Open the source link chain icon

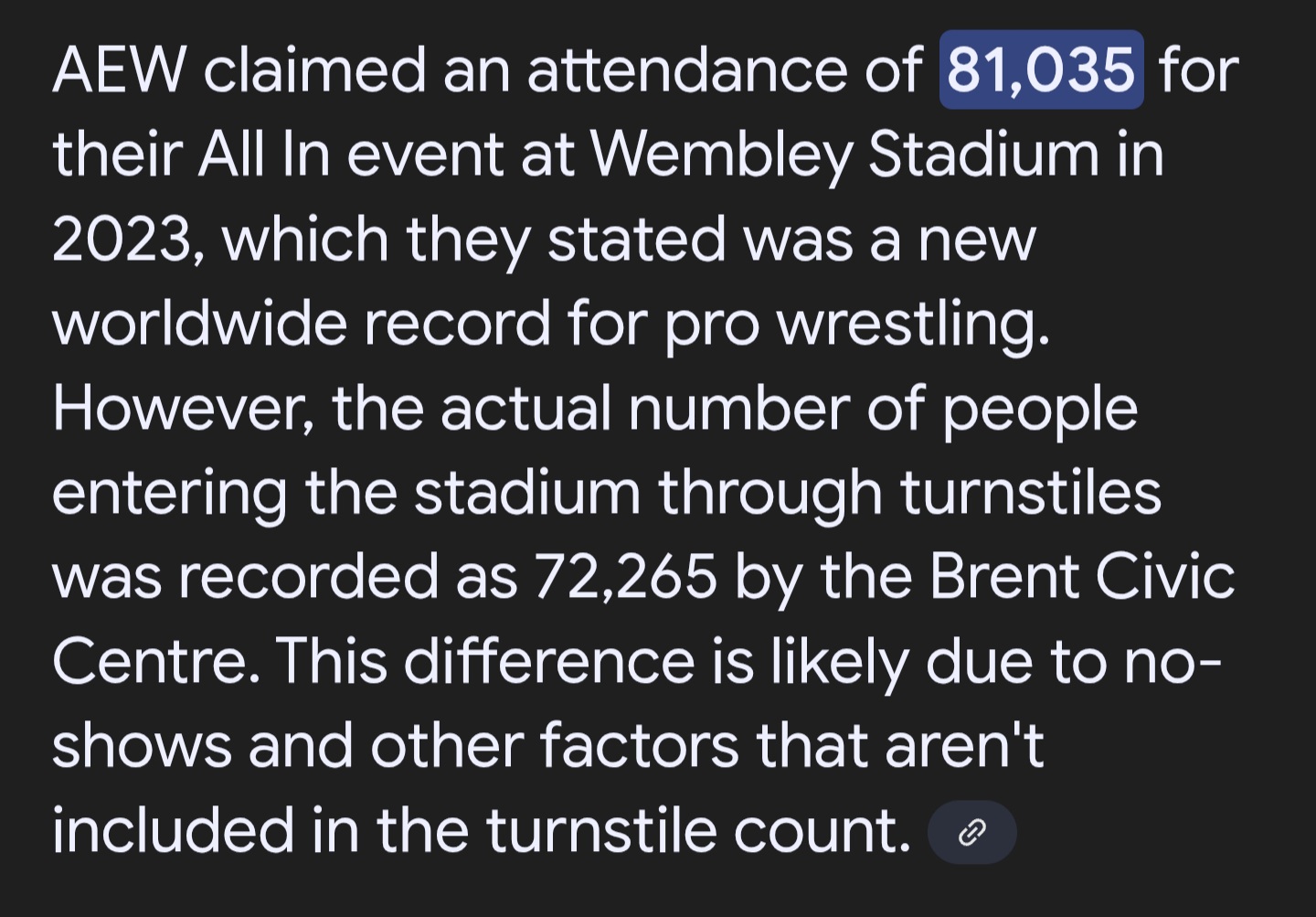971,832
